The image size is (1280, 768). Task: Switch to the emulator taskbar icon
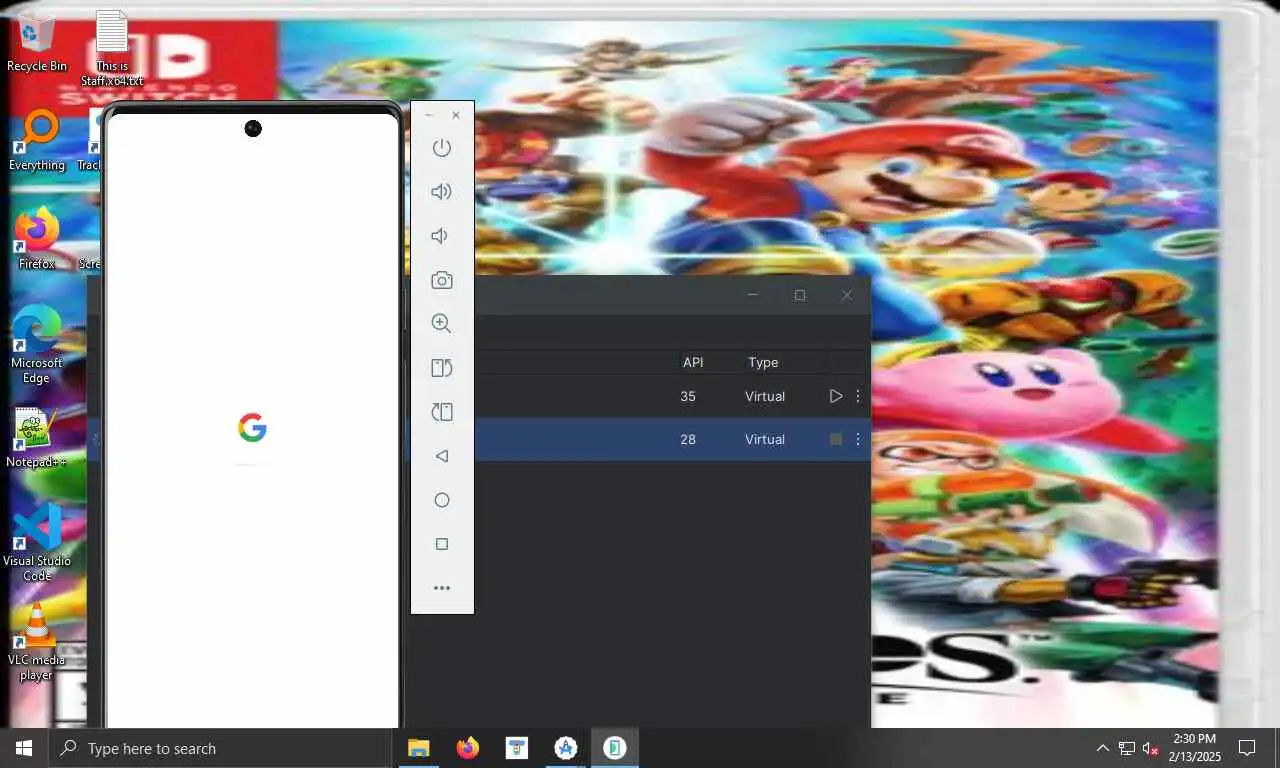[x=615, y=748]
